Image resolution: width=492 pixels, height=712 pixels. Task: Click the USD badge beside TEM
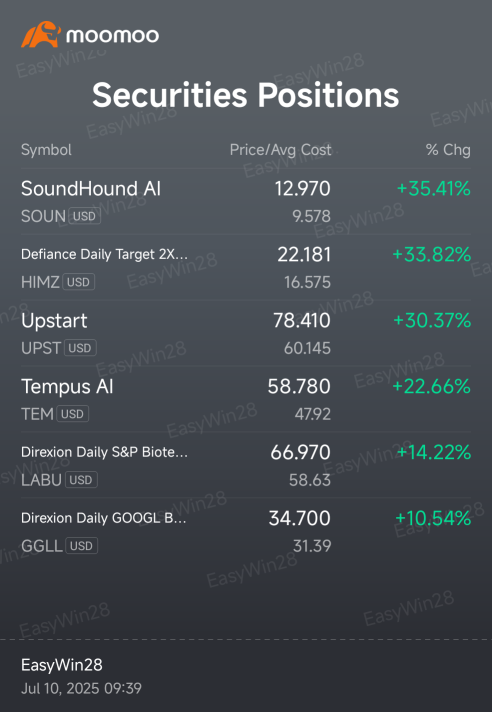click(73, 414)
